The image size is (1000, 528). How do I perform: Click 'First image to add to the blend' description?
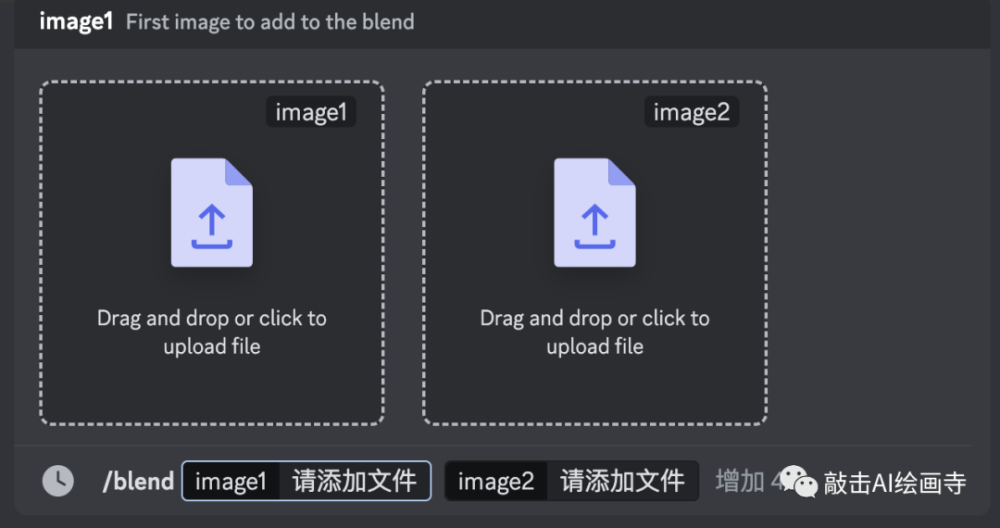pos(270,22)
